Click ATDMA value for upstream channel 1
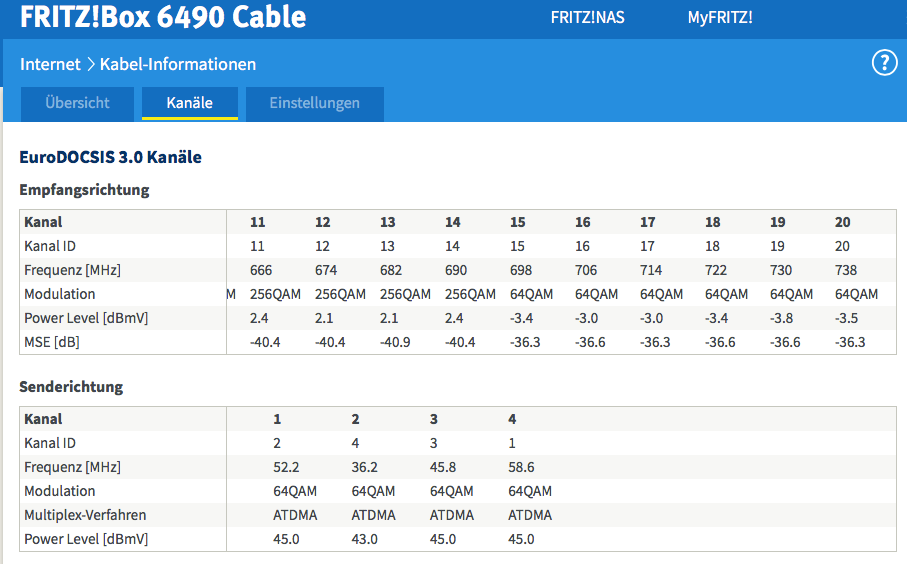907x564 pixels. click(x=295, y=515)
